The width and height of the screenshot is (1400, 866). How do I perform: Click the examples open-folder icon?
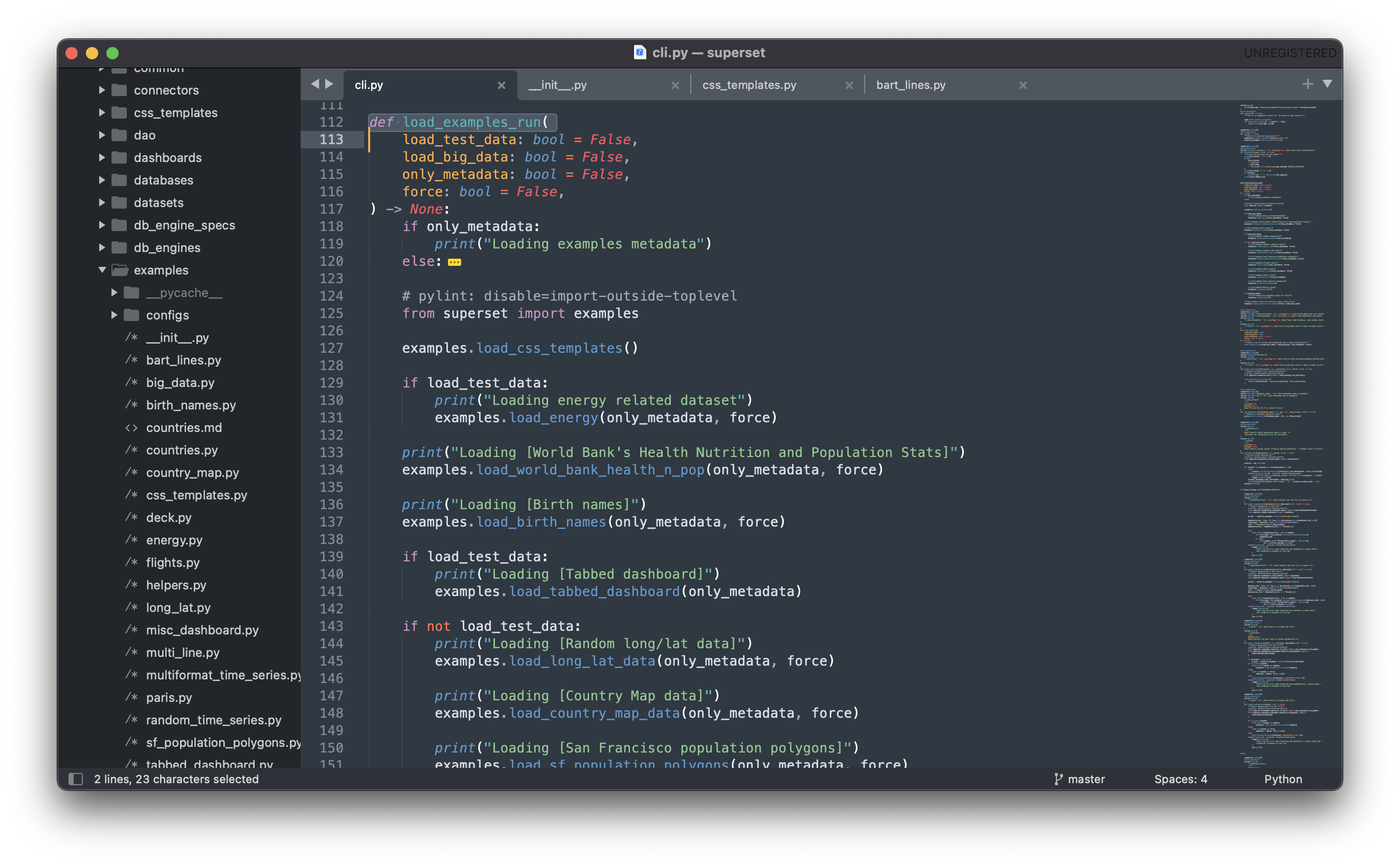pyautogui.click(x=120, y=270)
